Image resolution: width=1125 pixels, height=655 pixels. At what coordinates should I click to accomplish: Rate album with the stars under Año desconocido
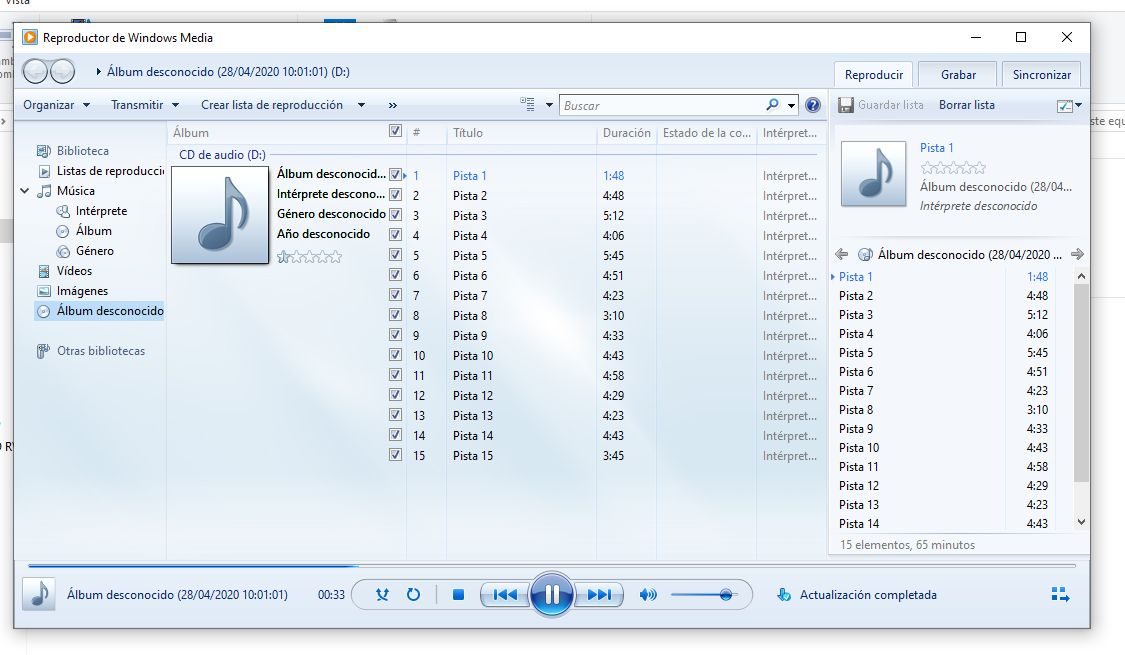(309, 257)
